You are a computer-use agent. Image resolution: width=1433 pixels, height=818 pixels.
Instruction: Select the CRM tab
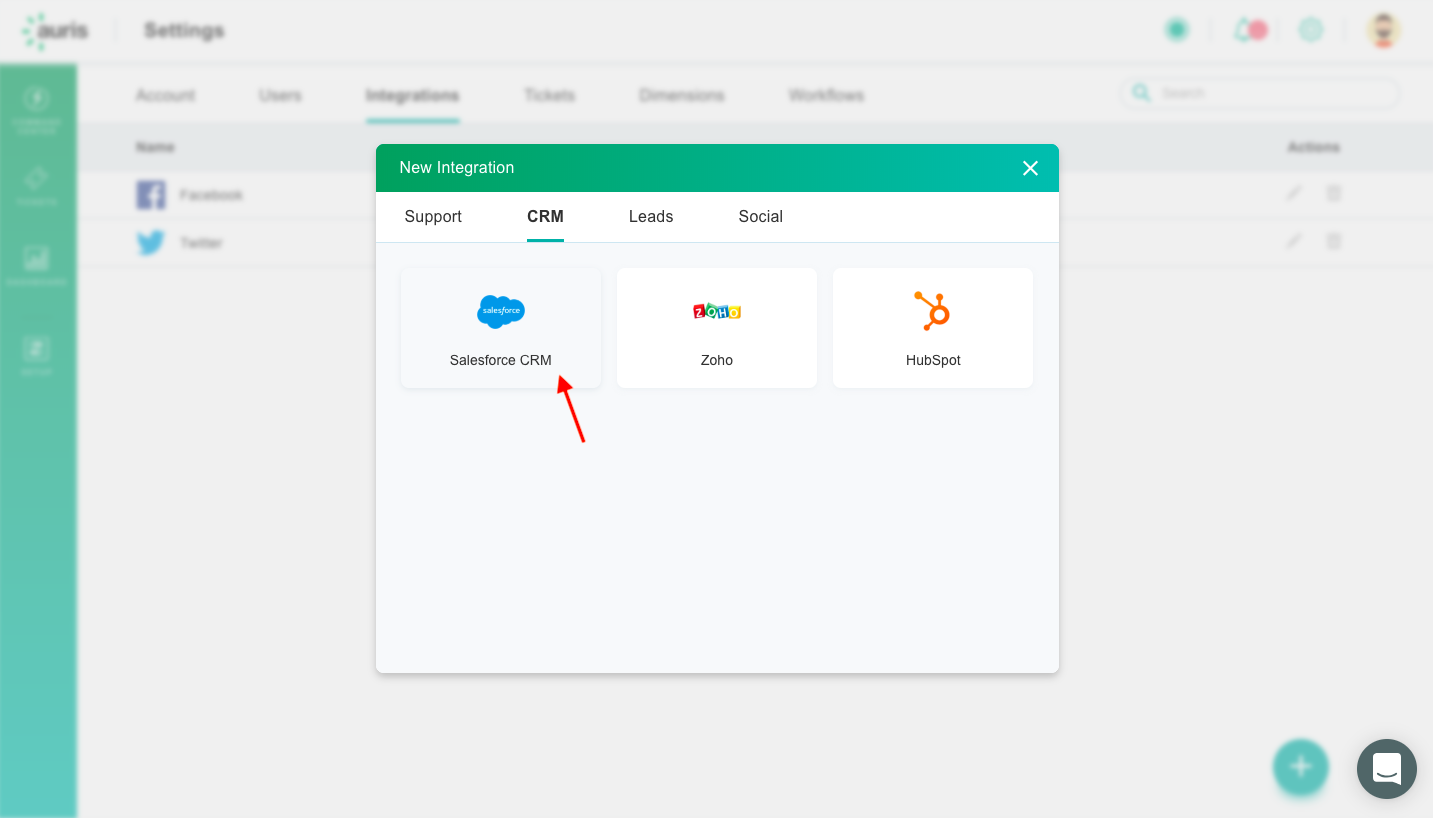[x=545, y=216]
